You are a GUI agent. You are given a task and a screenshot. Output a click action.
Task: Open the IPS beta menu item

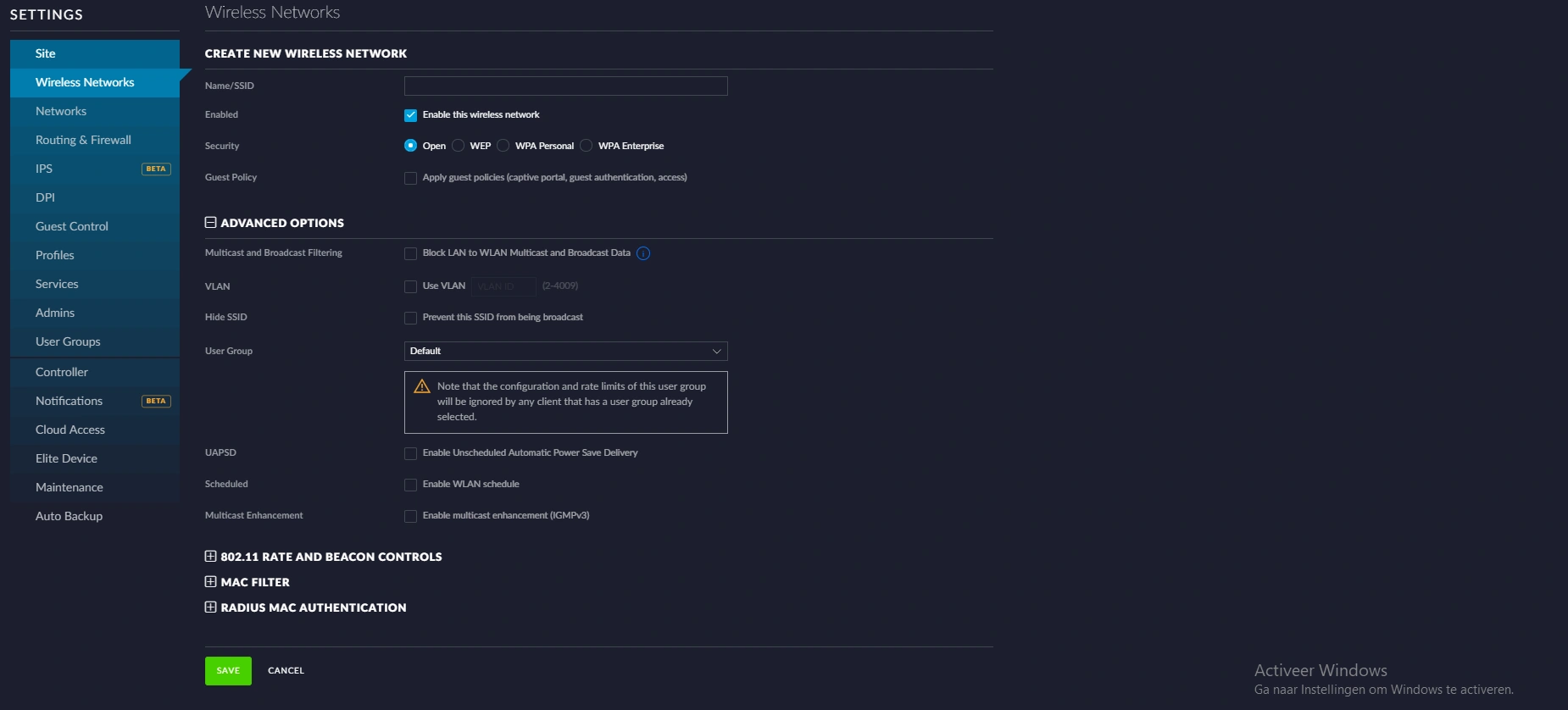coord(44,169)
